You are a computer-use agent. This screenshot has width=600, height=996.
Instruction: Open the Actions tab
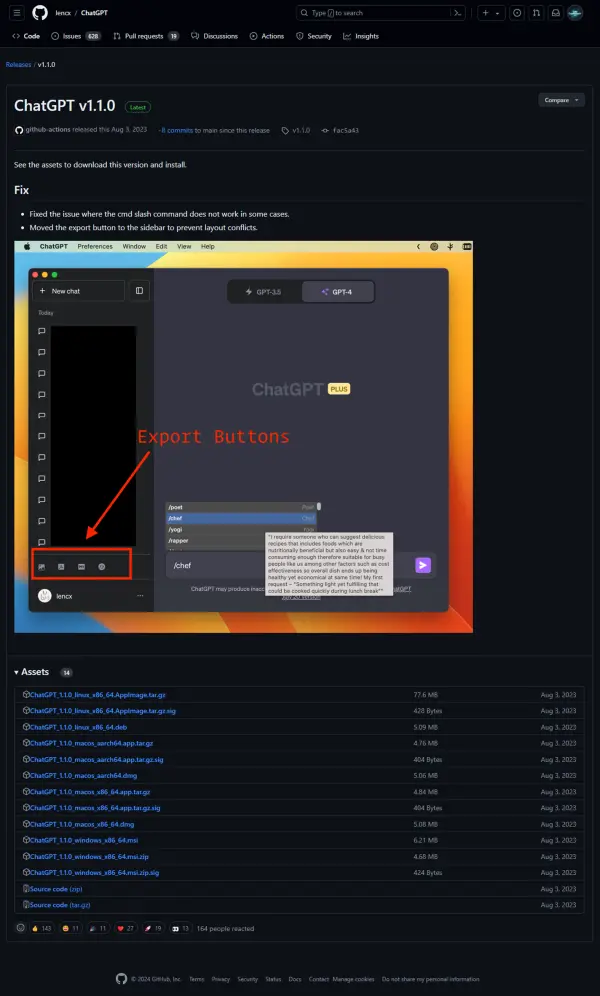tap(267, 36)
